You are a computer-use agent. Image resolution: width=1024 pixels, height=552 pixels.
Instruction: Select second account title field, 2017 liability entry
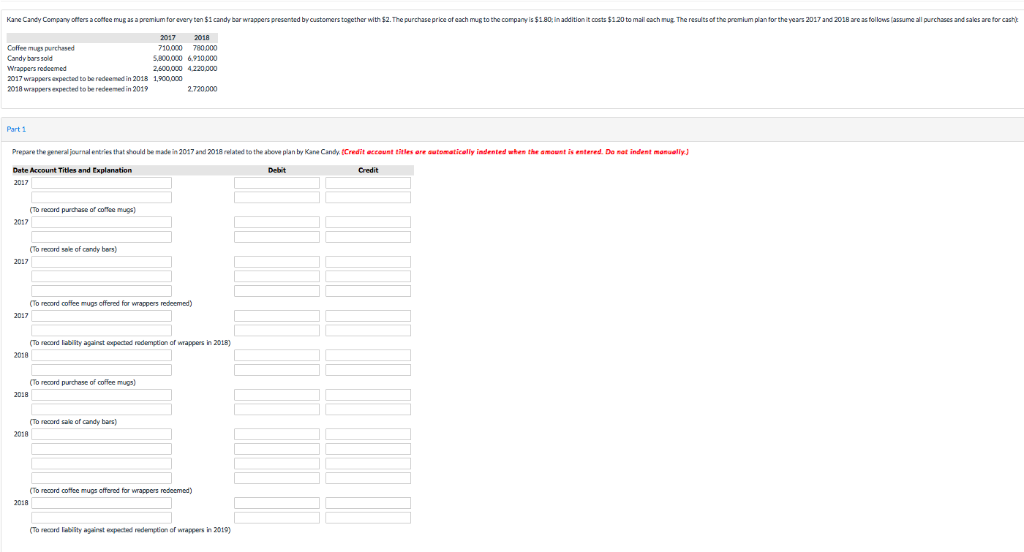coord(102,331)
